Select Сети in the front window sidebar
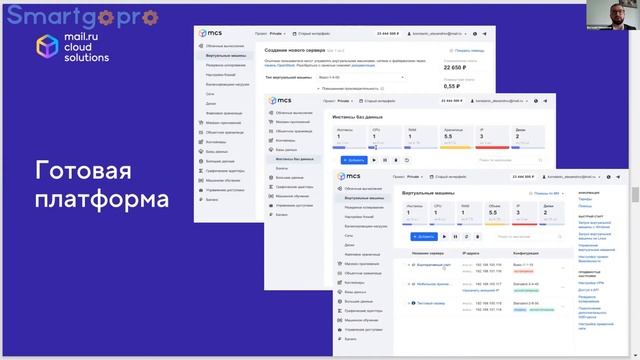Screen dimensions: 640x360 tap(349, 236)
